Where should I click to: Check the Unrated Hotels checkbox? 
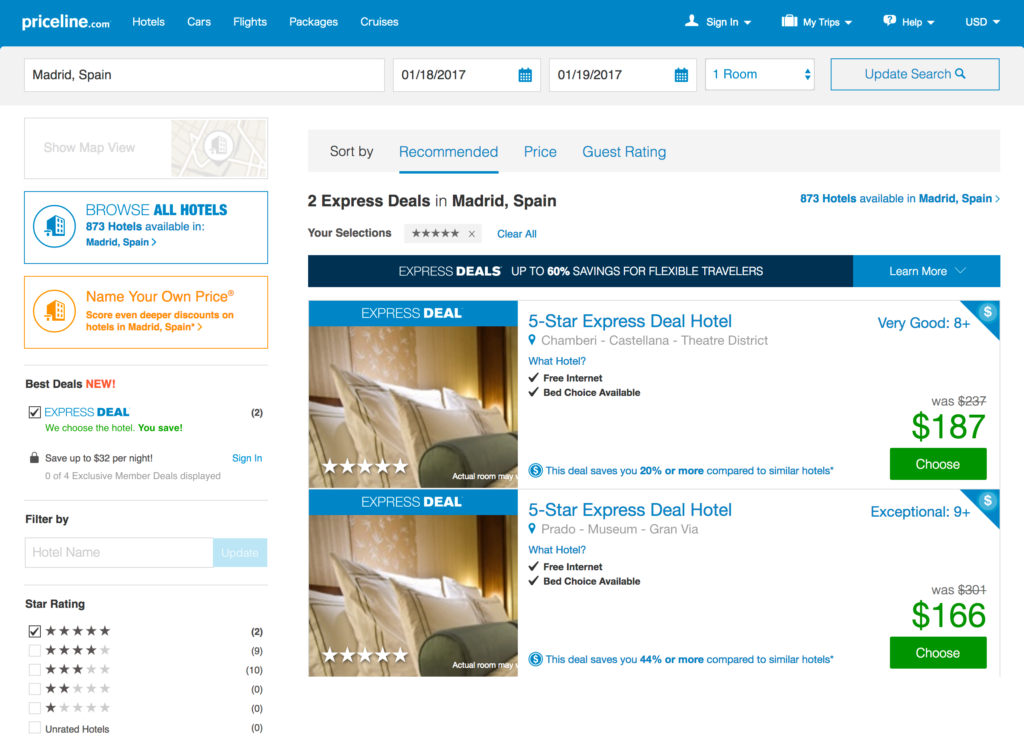35,727
